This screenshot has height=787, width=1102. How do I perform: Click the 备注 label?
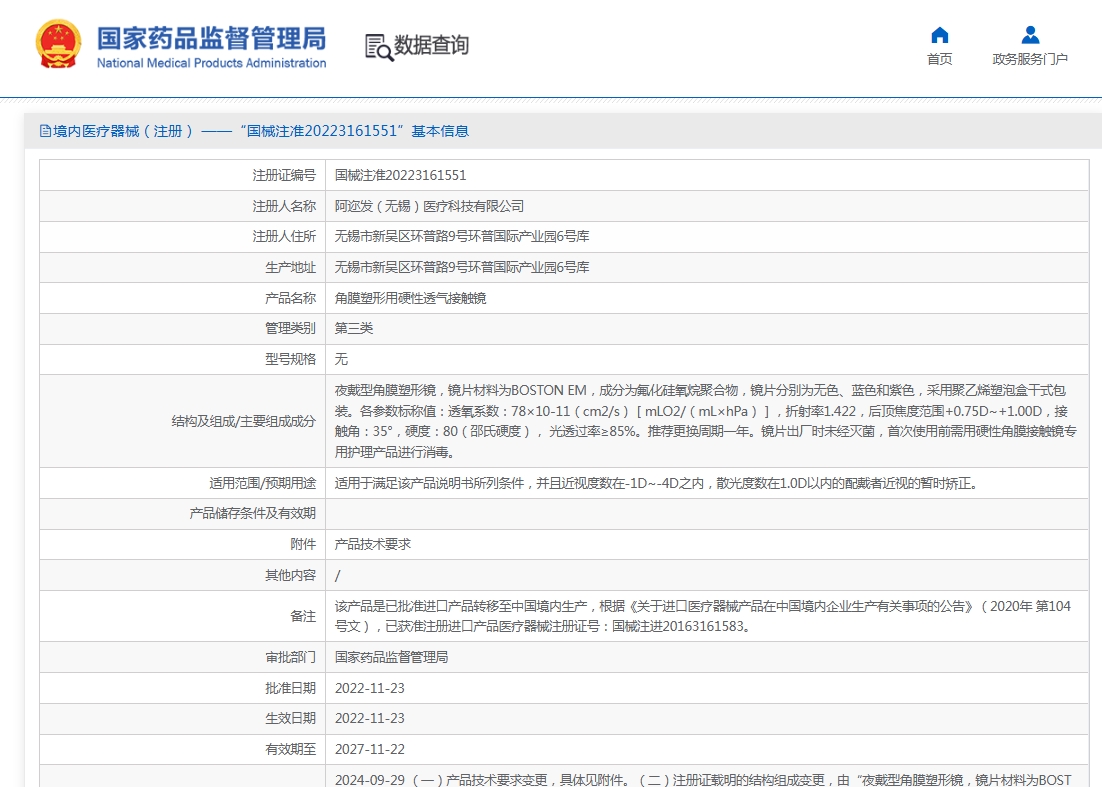point(303,616)
